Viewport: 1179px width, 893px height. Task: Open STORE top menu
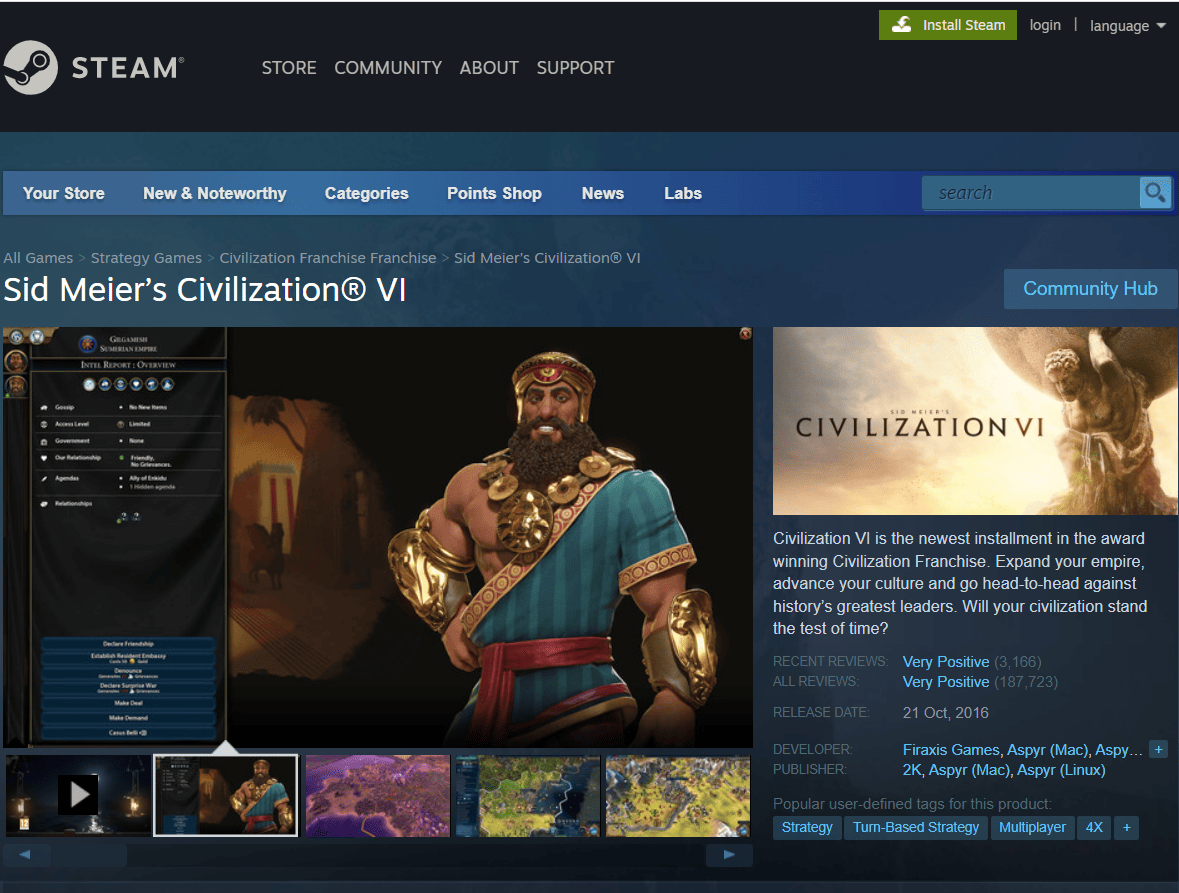click(289, 68)
